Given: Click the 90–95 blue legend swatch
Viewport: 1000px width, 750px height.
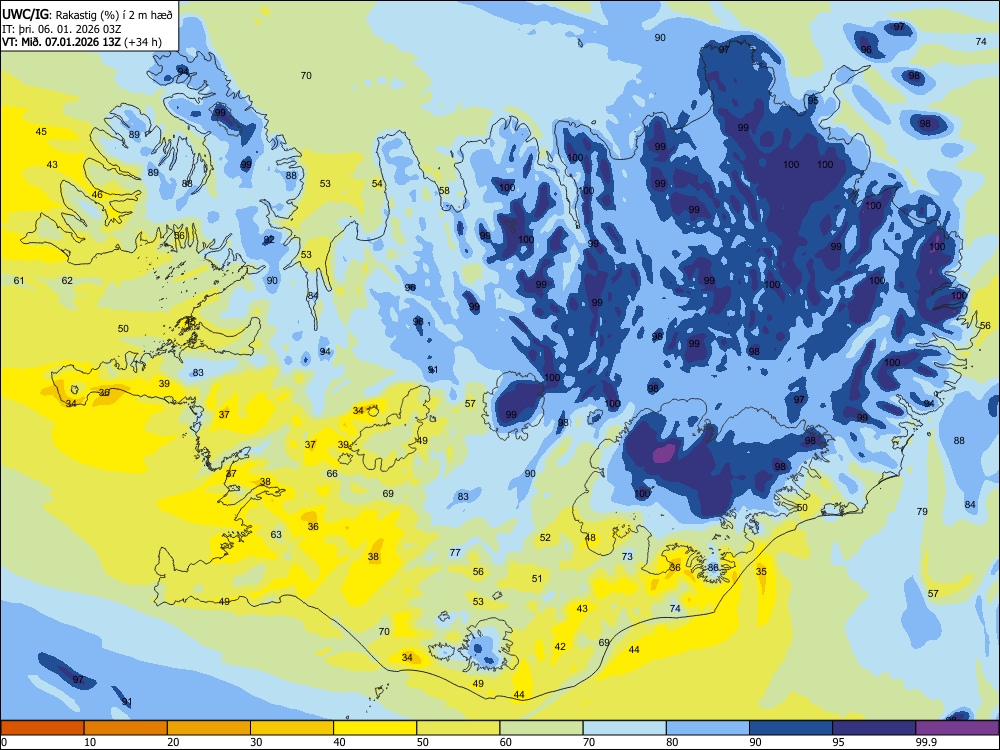Looking at the screenshot, I should pyautogui.click(x=791, y=728).
